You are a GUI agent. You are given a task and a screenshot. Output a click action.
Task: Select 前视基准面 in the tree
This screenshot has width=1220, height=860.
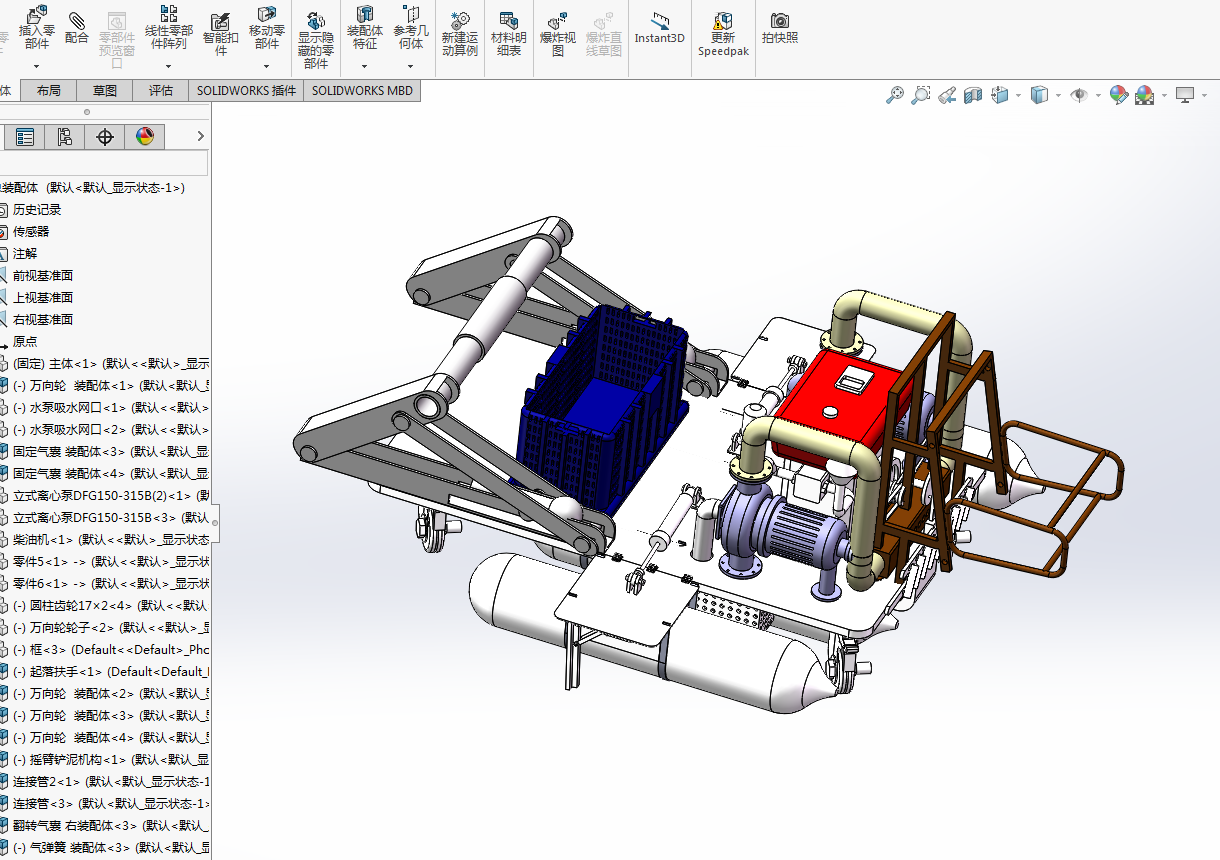pyautogui.click(x=43, y=275)
